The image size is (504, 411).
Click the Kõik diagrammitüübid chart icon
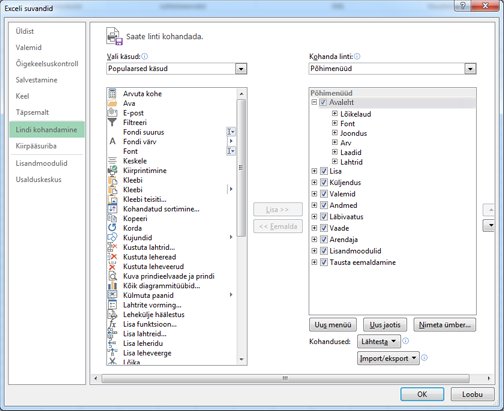coord(112,286)
